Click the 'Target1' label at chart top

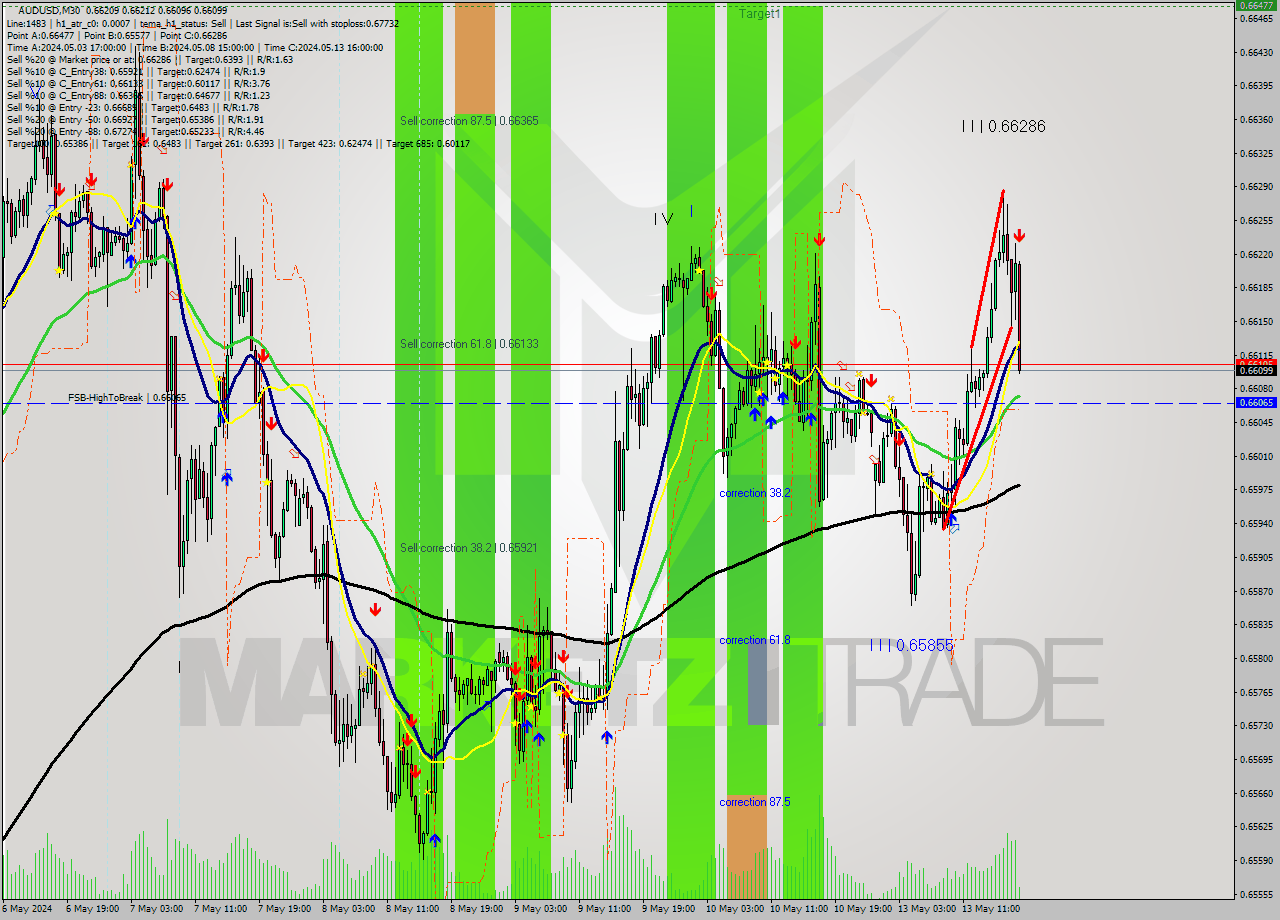click(760, 14)
